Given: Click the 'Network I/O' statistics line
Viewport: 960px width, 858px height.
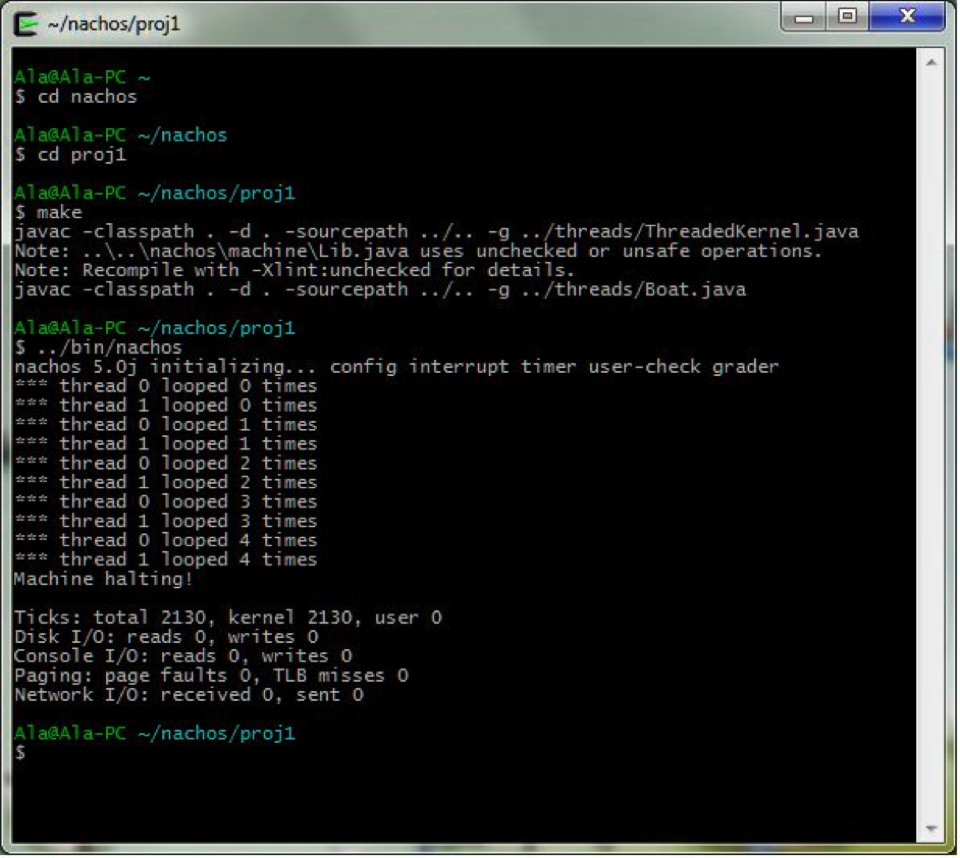Looking at the screenshot, I should [x=188, y=695].
